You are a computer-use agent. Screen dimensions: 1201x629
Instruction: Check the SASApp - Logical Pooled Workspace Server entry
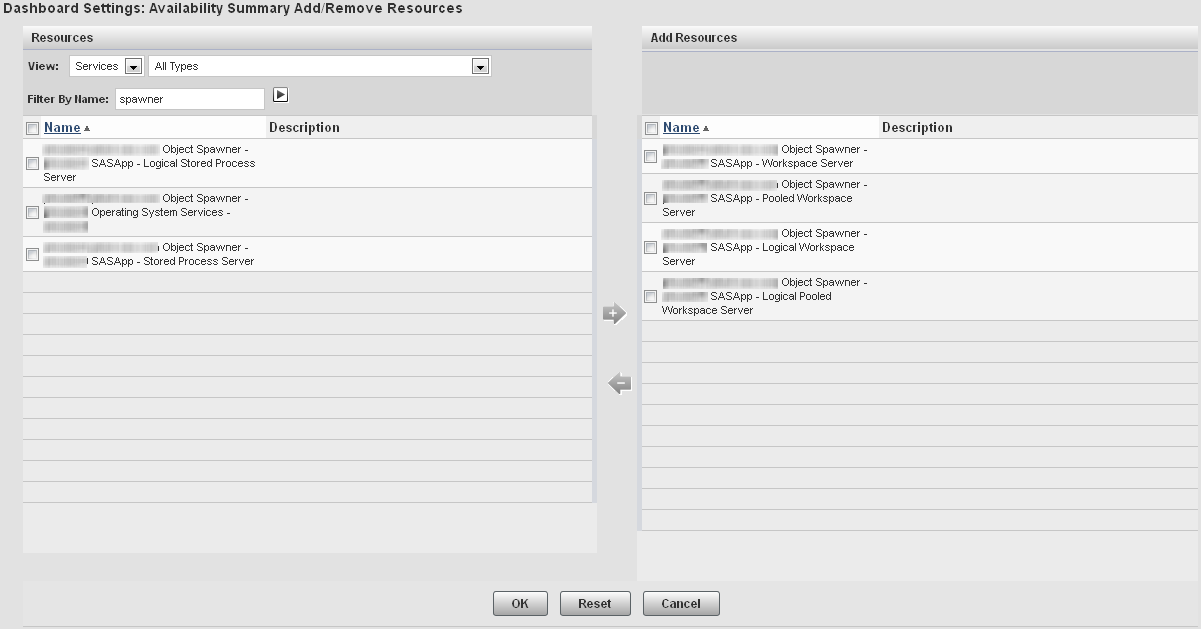click(x=650, y=296)
